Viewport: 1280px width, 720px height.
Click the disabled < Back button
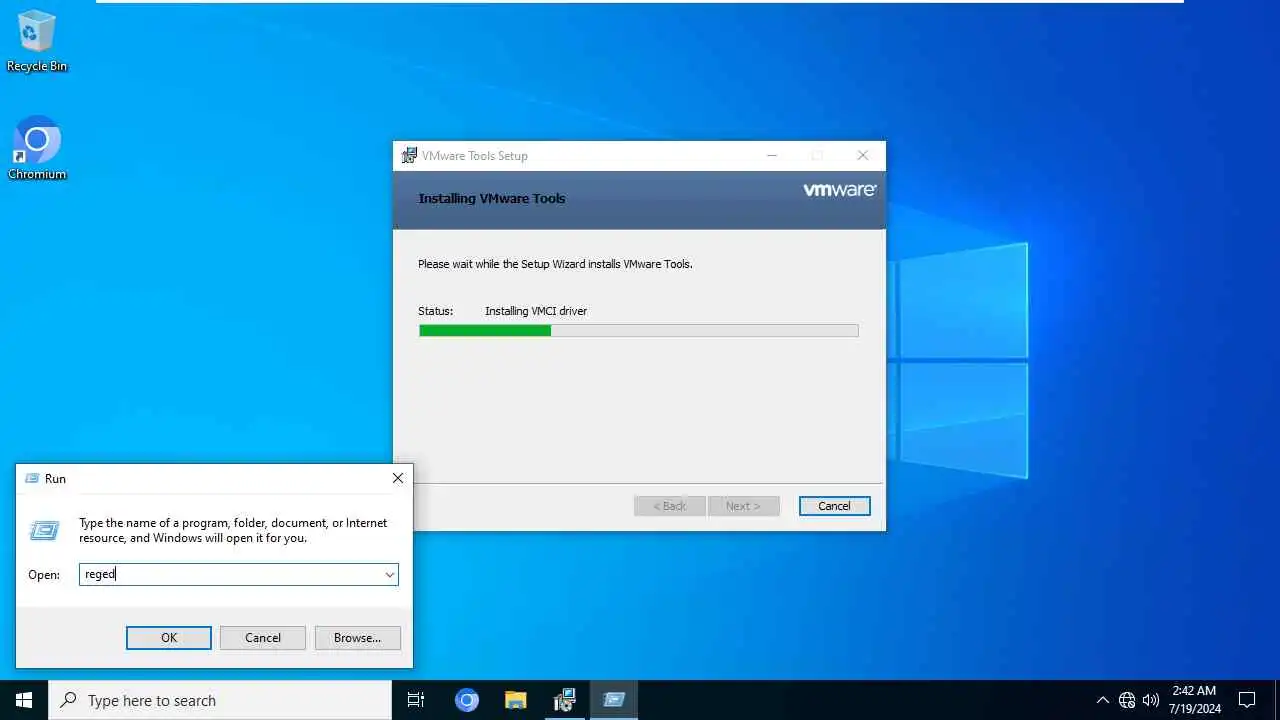670,506
